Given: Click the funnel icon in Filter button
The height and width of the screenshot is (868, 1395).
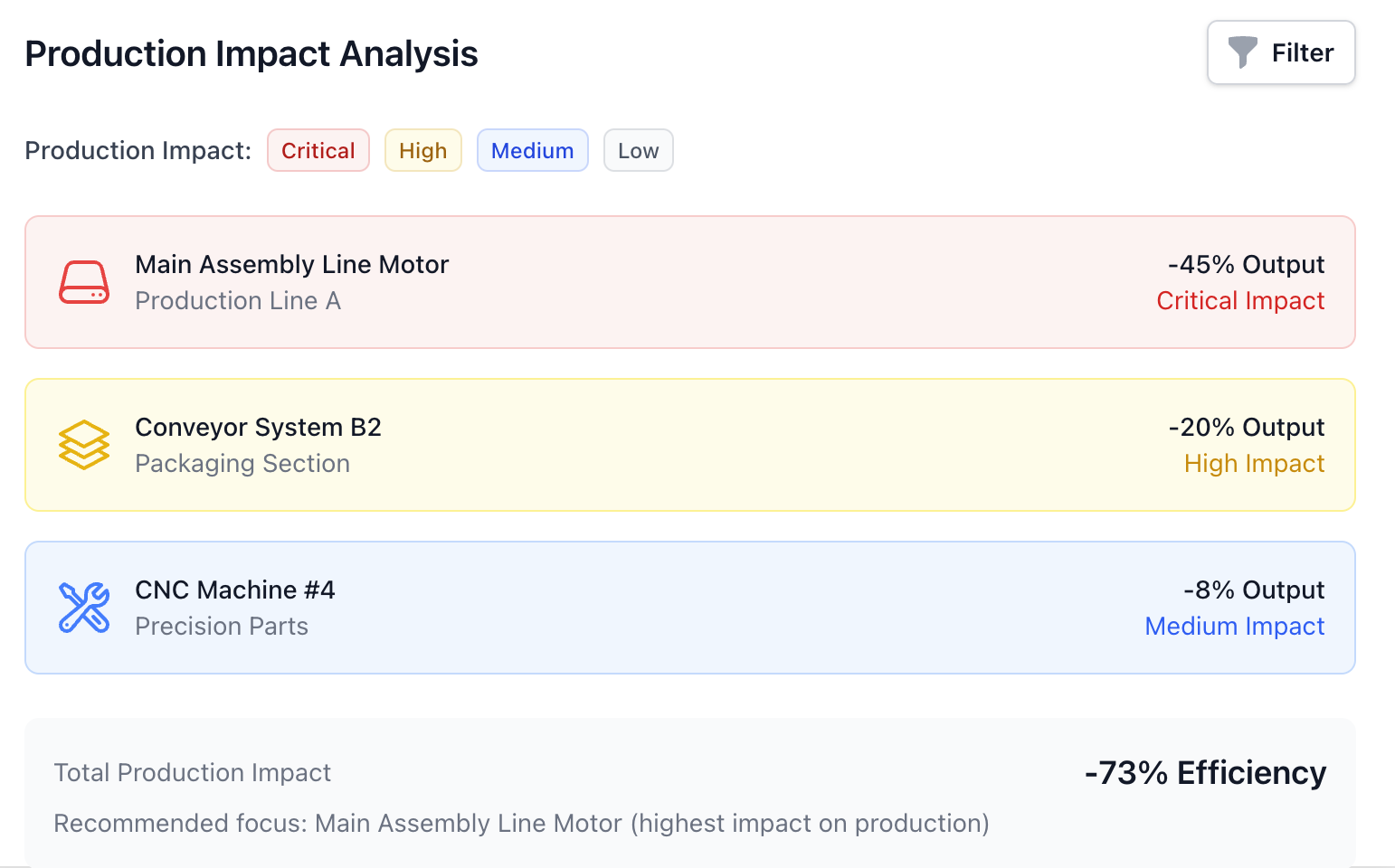Looking at the screenshot, I should click(x=1243, y=52).
